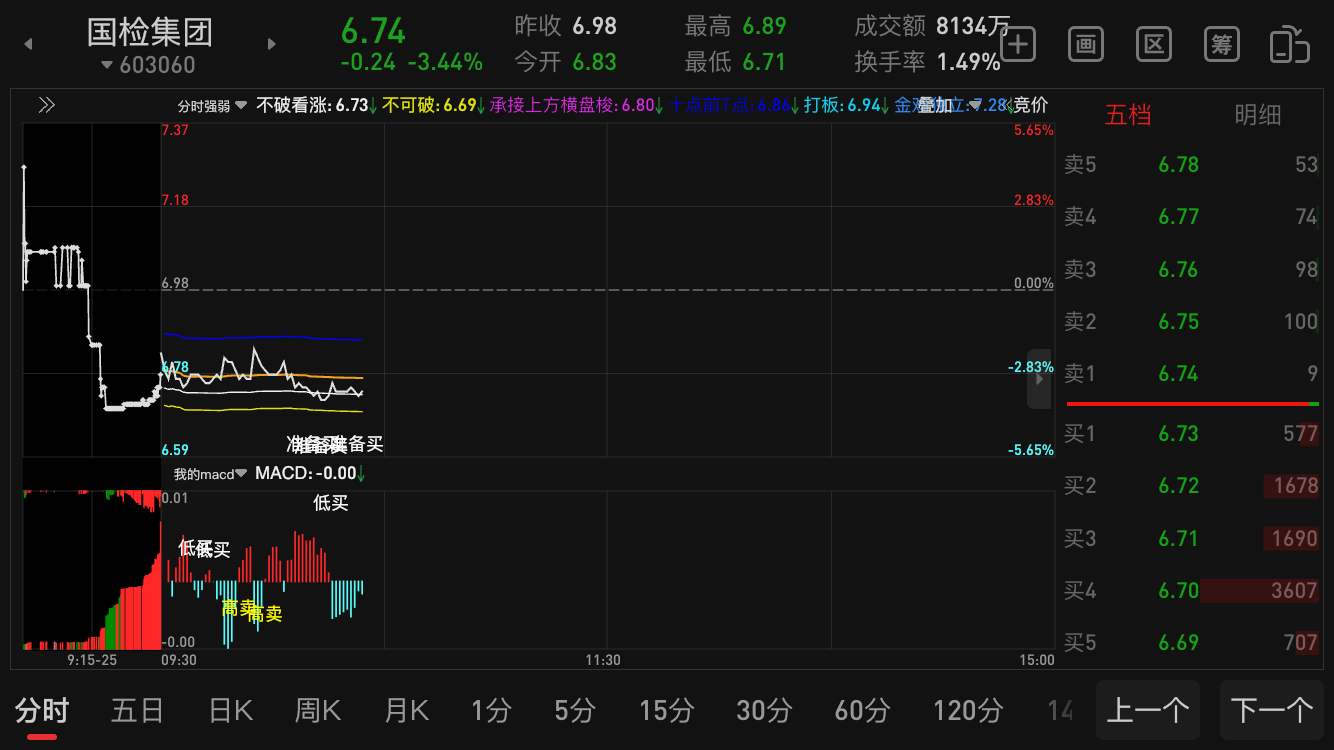Click MACD value label -0.00
This screenshot has height=750, width=1334.
[310, 474]
